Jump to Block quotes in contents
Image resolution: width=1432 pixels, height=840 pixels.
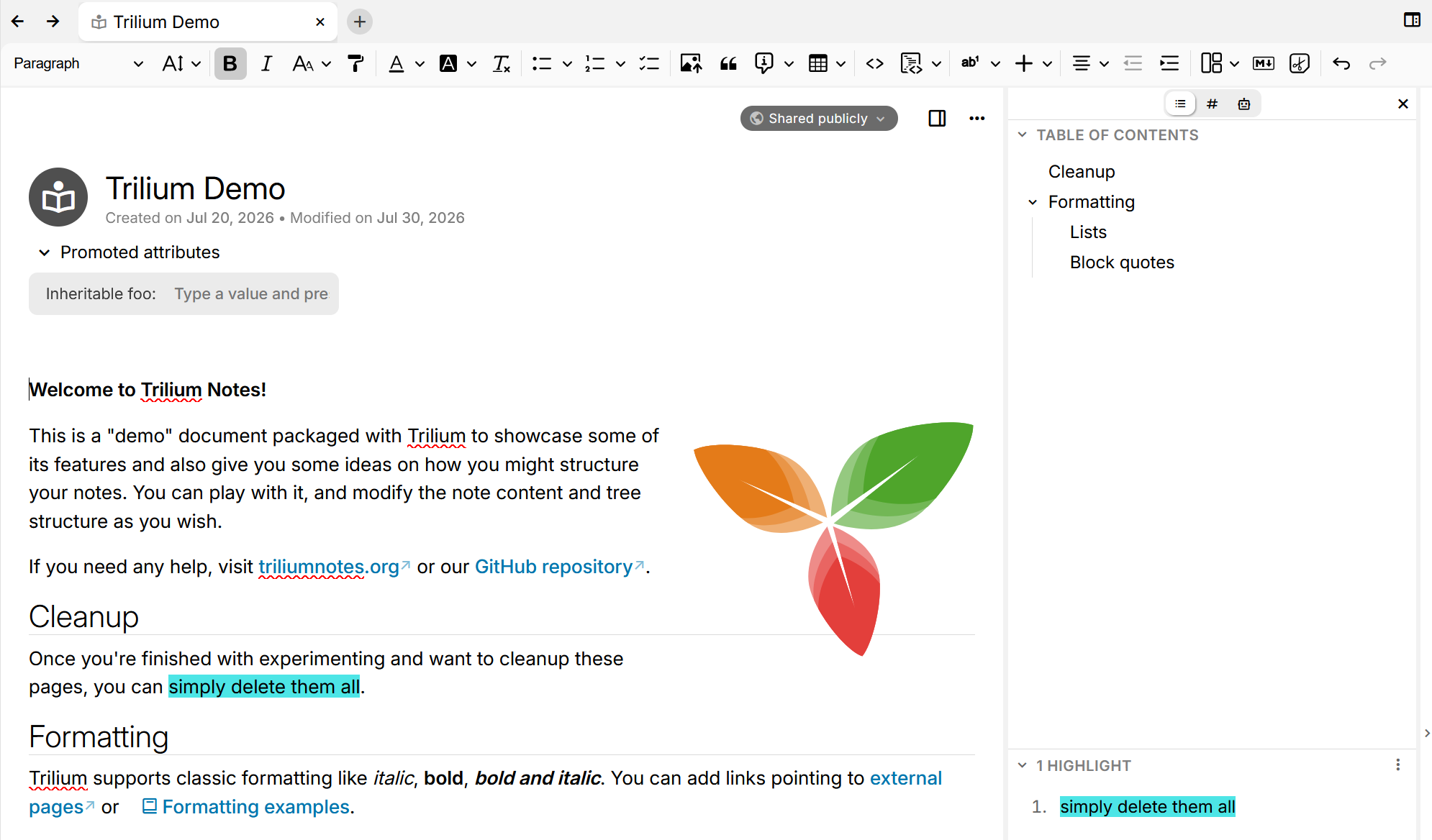tap(1122, 262)
